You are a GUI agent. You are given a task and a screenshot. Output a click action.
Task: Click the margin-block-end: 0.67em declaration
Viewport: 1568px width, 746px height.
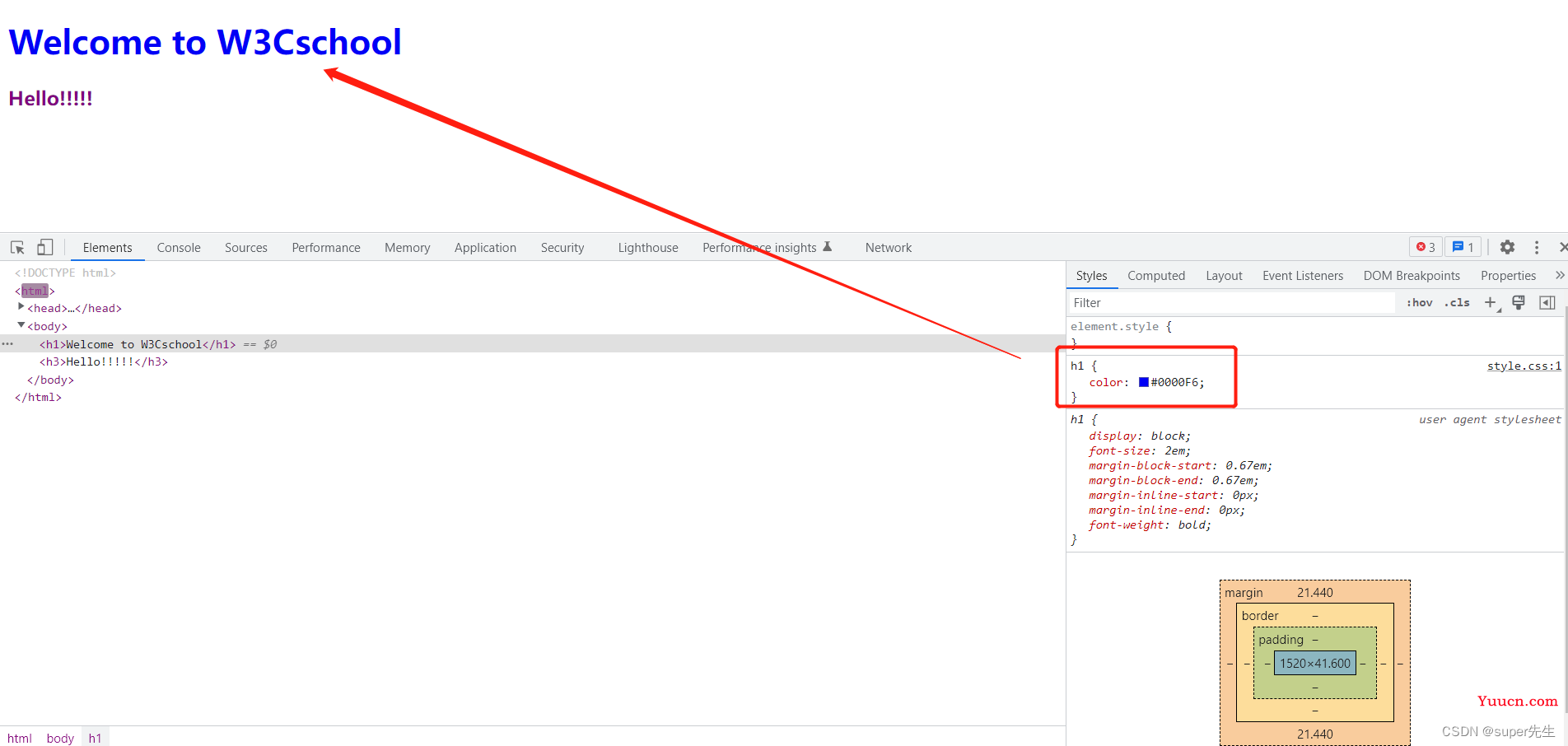[x=1174, y=480]
